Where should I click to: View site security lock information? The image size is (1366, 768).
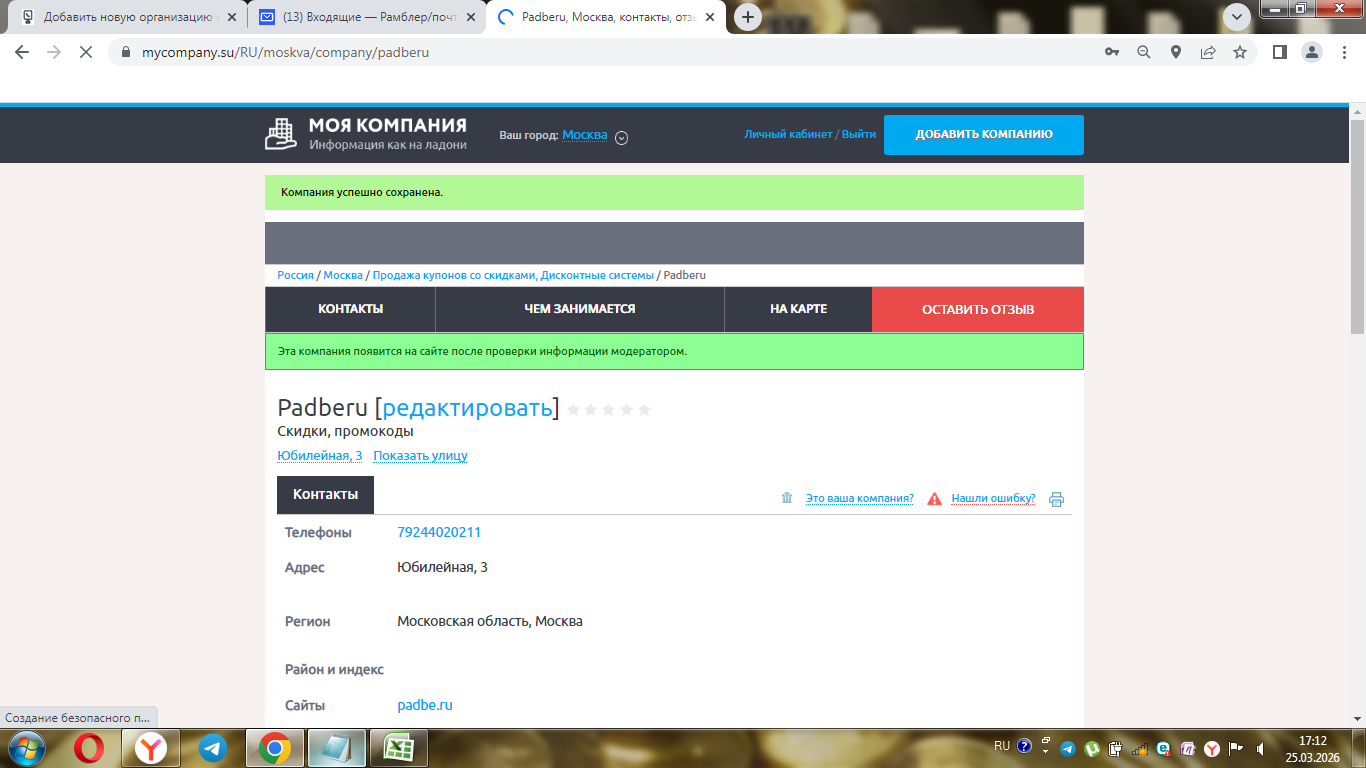tap(126, 52)
